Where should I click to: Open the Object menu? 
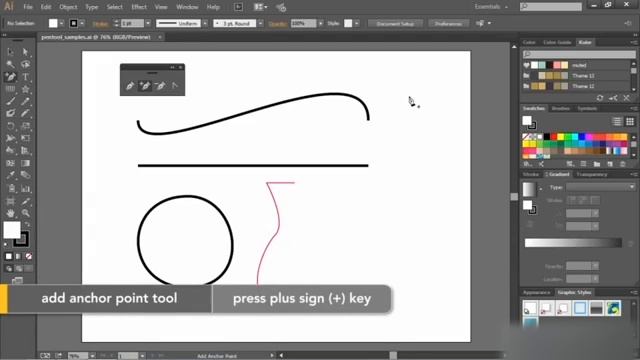pos(68,7)
